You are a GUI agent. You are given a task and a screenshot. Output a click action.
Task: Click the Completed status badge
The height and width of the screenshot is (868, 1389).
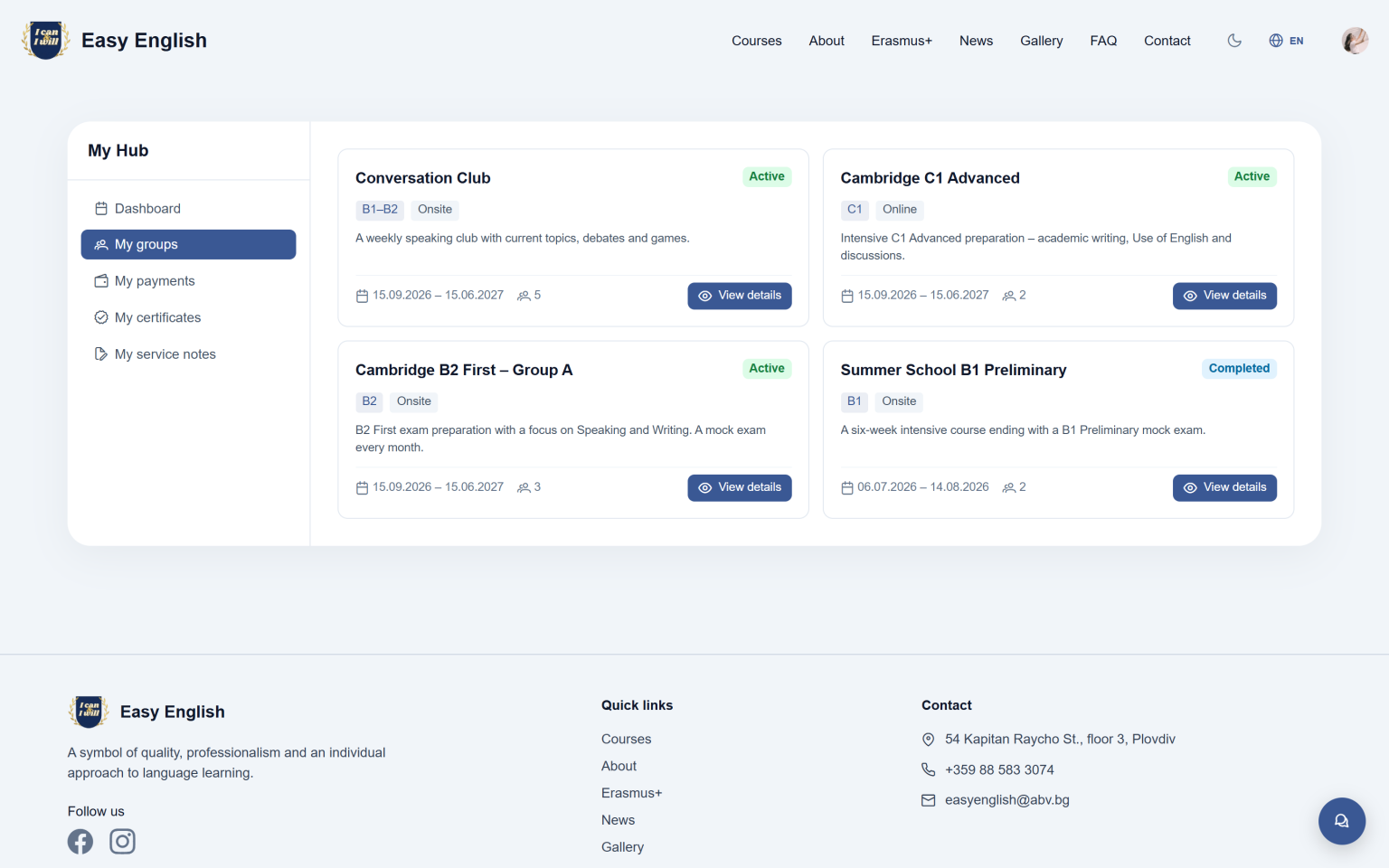click(x=1239, y=369)
